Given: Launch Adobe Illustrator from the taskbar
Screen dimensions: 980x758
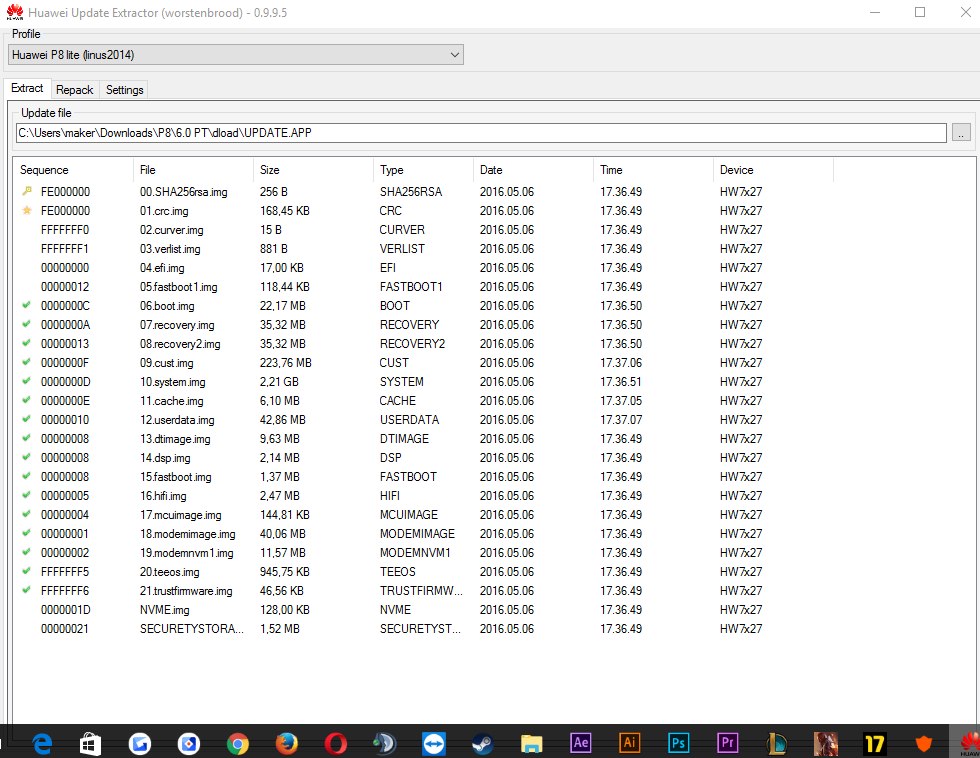Looking at the screenshot, I should point(629,742).
